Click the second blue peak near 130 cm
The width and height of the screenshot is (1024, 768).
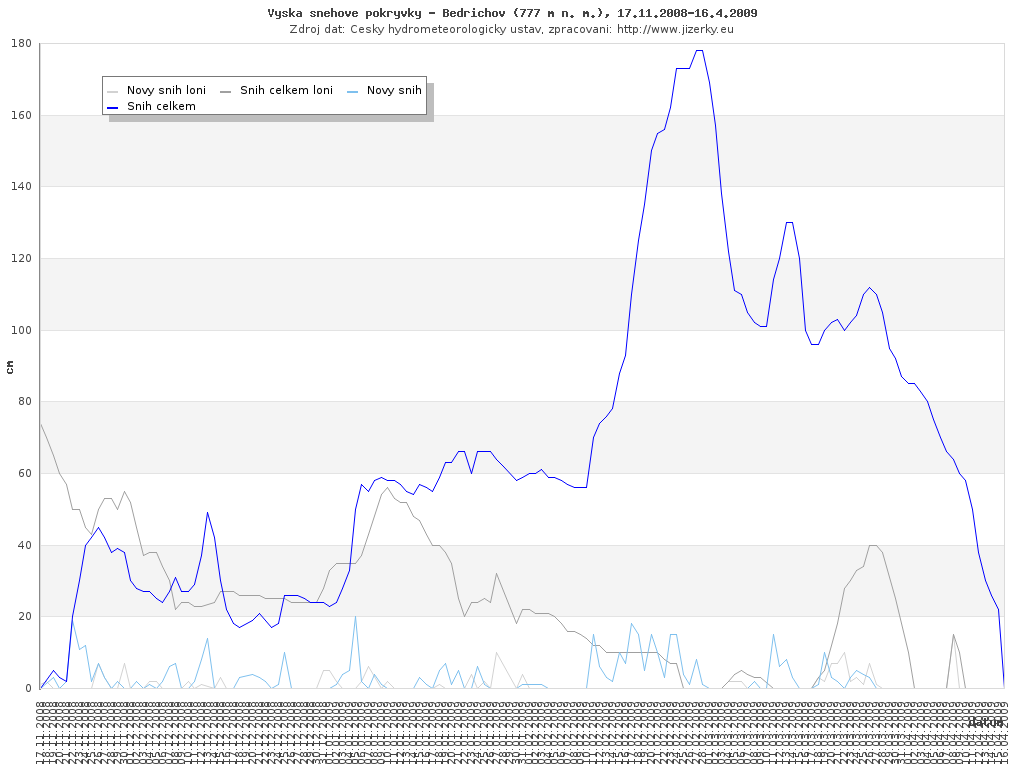pos(789,222)
